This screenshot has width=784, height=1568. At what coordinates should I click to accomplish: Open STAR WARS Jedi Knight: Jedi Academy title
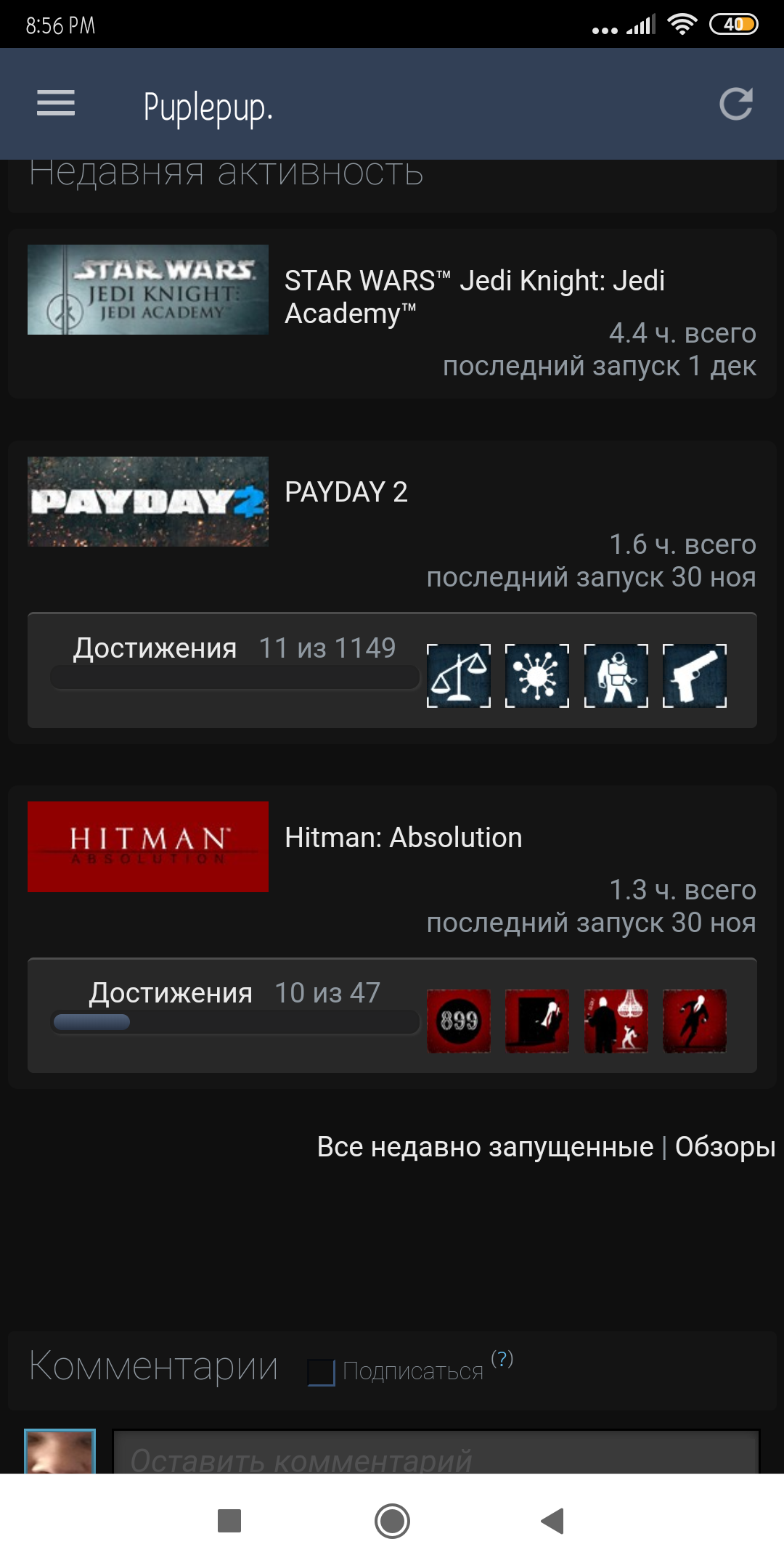click(x=475, y=297)
